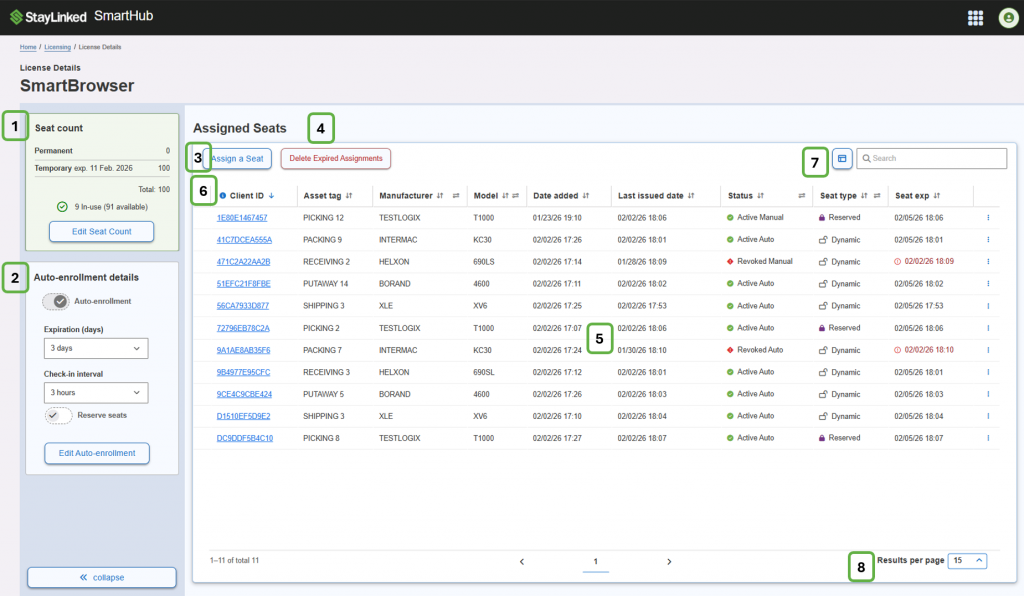1024x596 pixels.
Task: Click the Client ID info icon
Action: [x=223, y=196]
